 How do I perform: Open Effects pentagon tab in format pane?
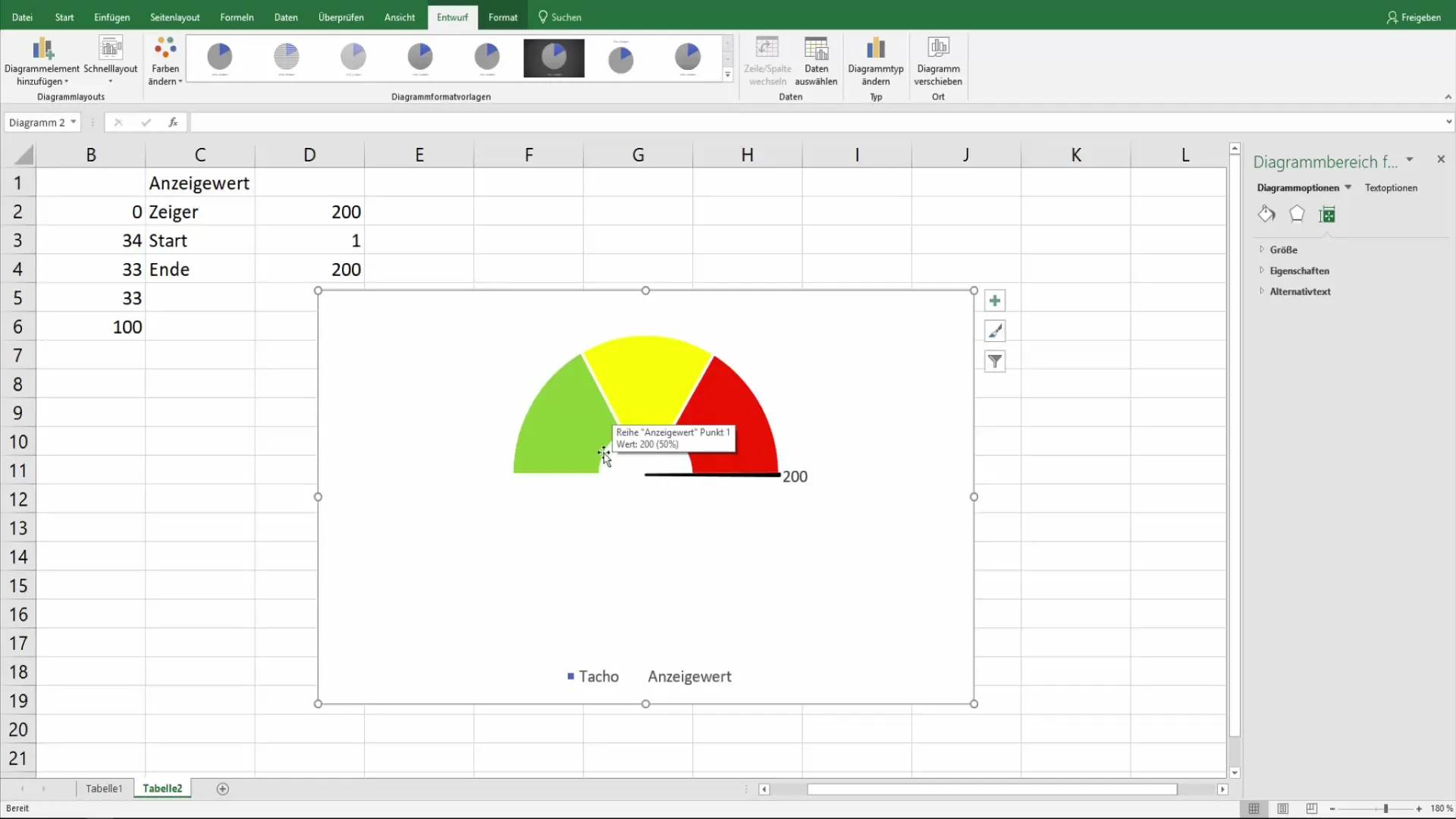(1297, 215)
